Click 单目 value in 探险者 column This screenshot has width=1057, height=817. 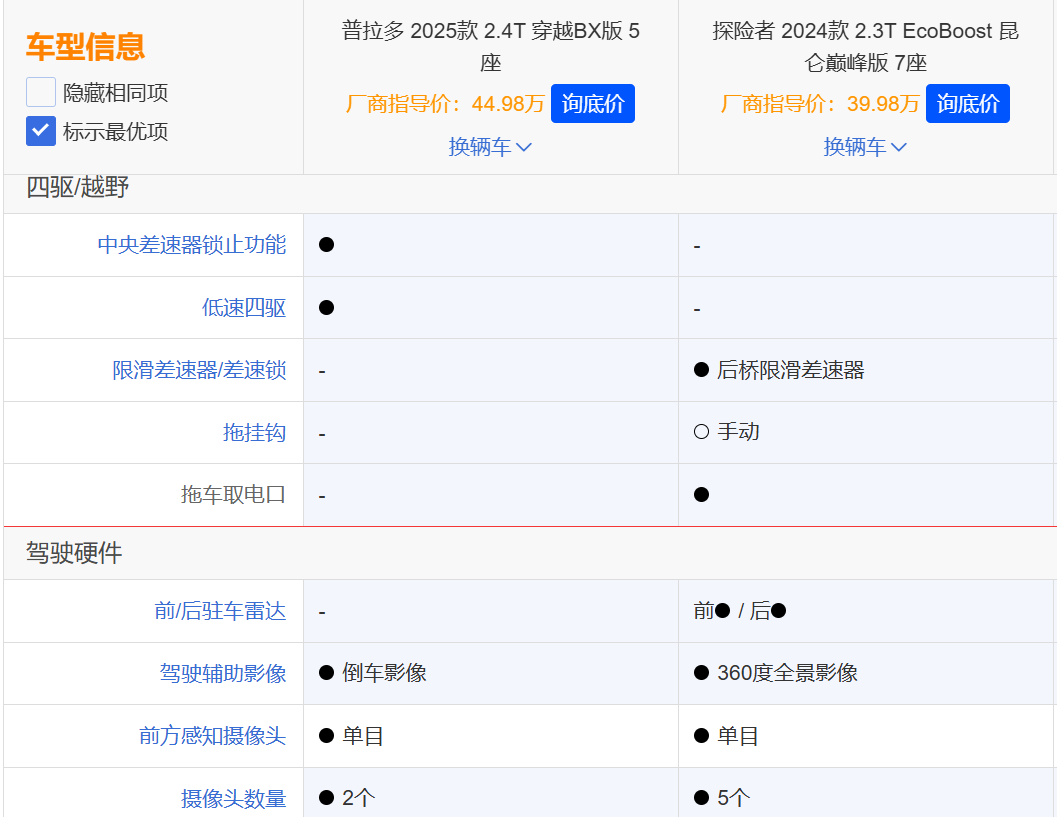737,735
